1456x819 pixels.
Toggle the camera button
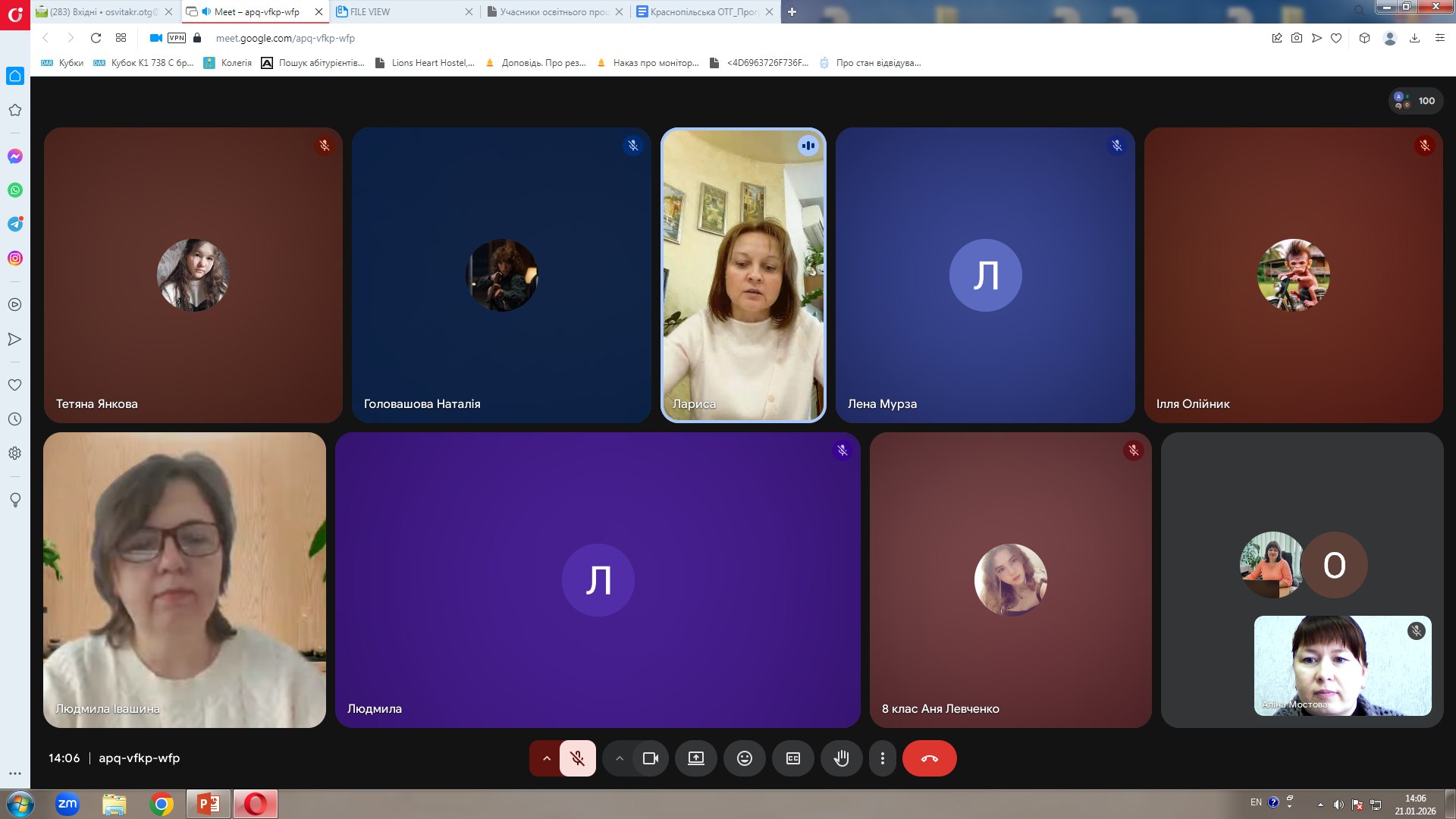[x=650, y=758]
